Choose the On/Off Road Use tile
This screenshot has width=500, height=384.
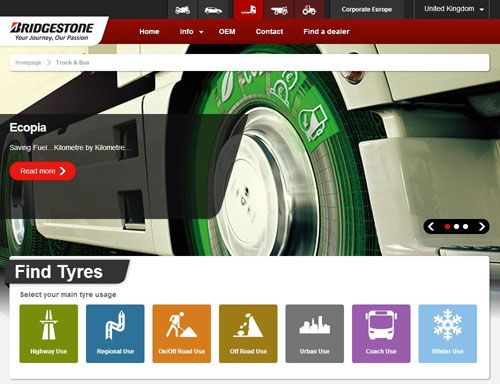tap(182, 333)
